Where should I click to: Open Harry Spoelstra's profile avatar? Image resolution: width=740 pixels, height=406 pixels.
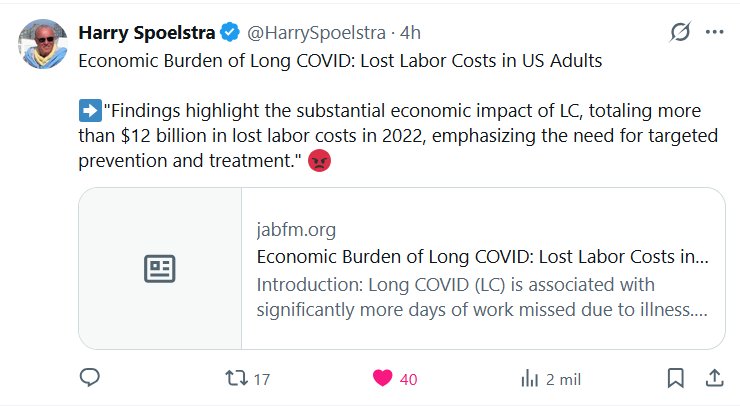tap(40, 40)
